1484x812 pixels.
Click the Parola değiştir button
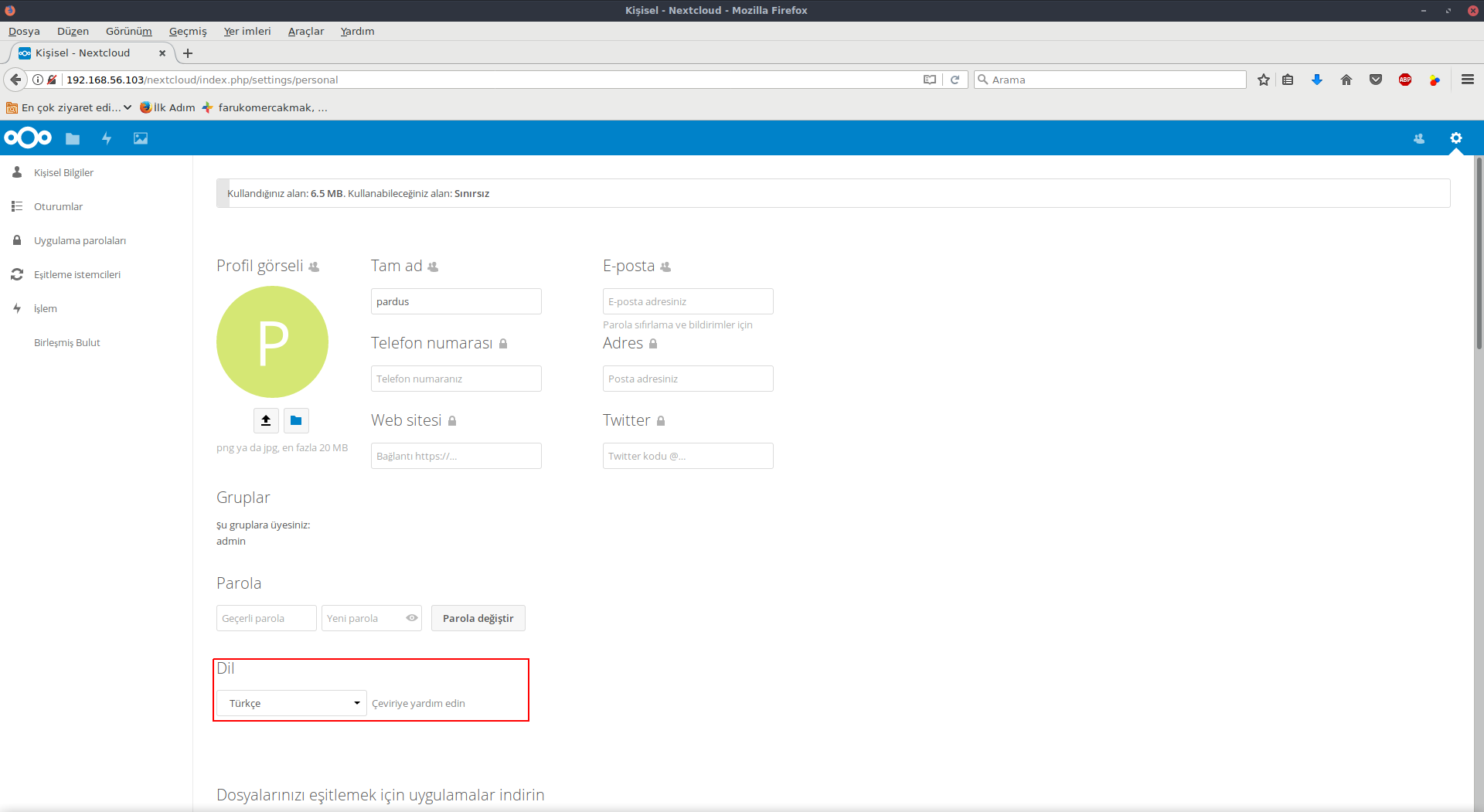point(478,618)
